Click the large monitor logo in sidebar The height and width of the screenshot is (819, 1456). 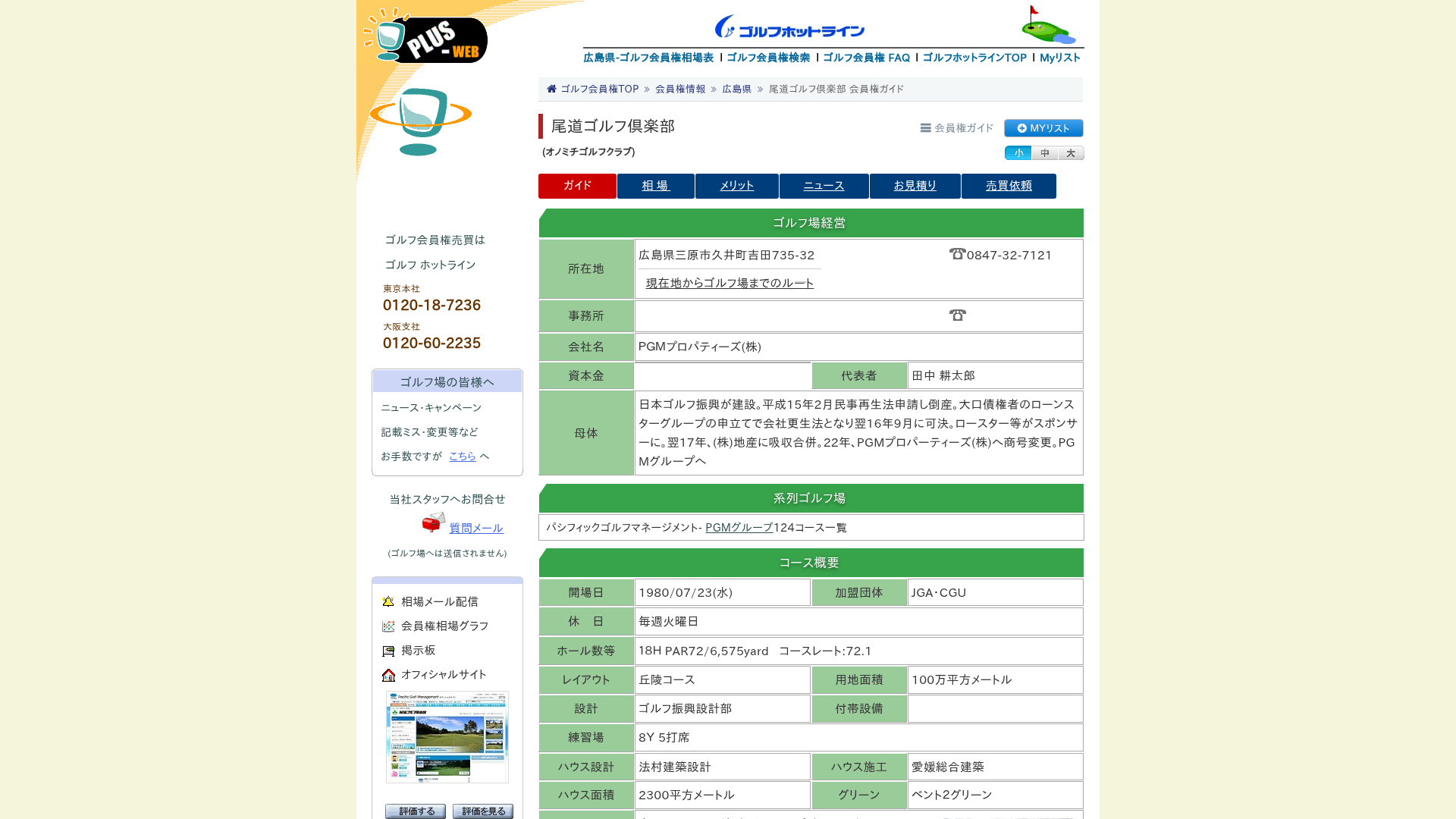[420, 121]
